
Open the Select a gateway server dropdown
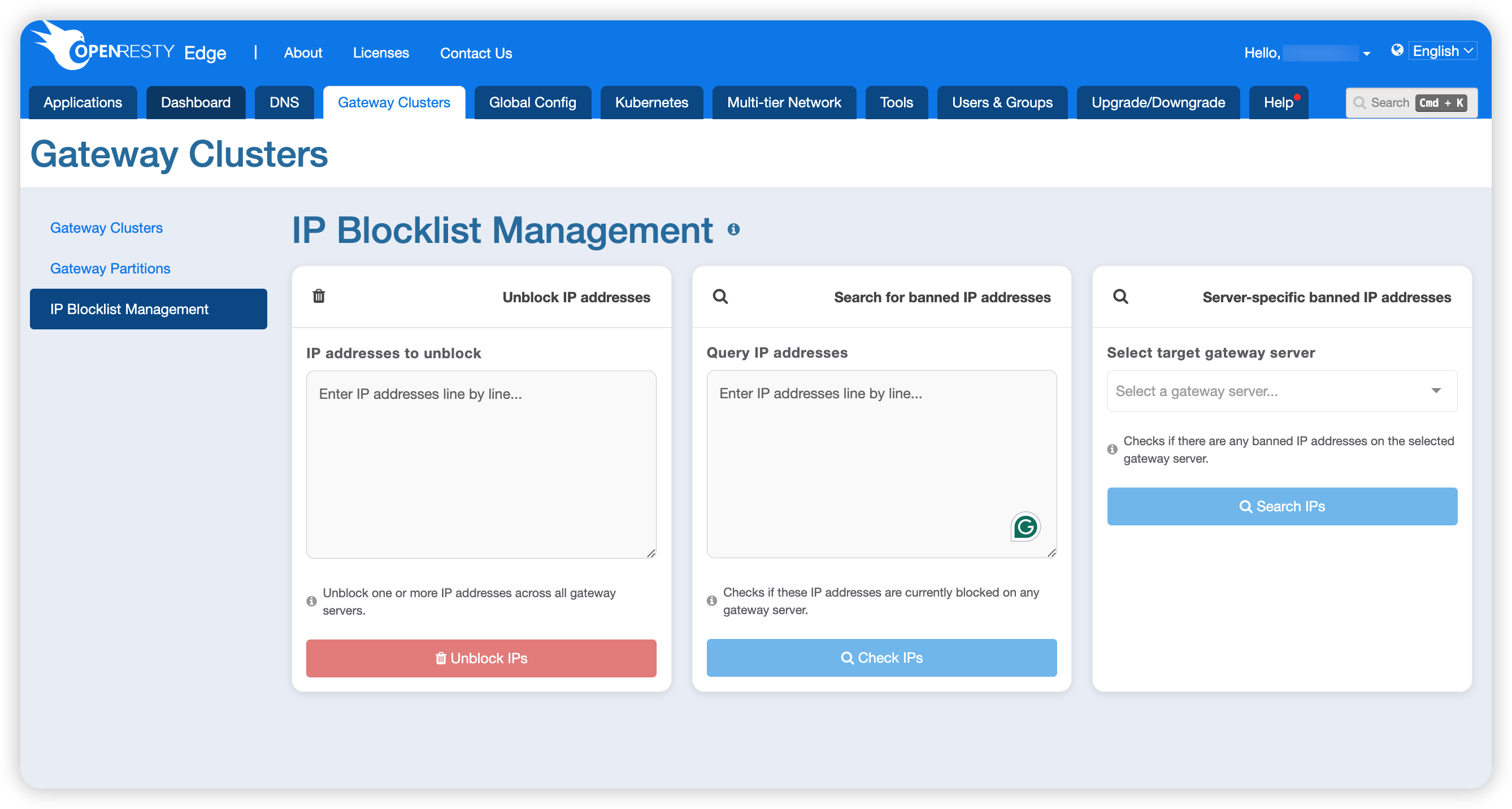pyautogui.click(x=1281, y=391)
